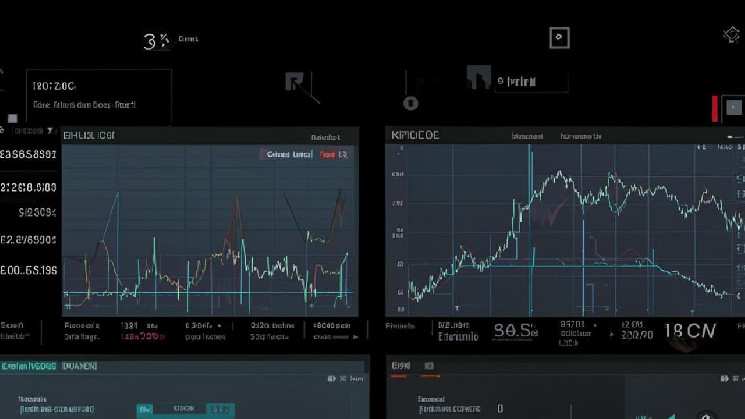Expand the triangle next to '0 3O4Fs'
The height and width of the screenshot is (419, 745).
click(x=219, y=326)
